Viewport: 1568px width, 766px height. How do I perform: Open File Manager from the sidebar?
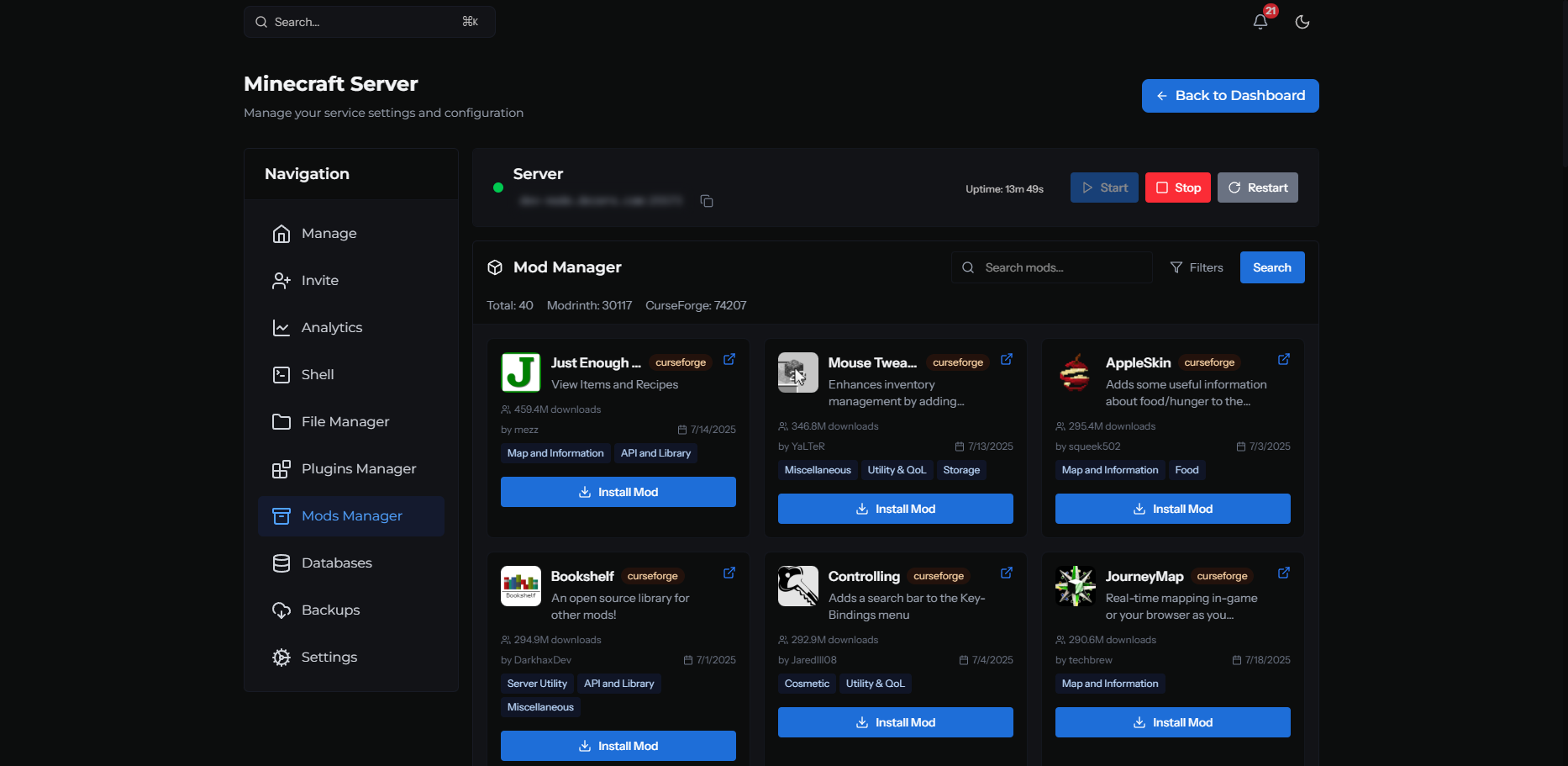pos(351,422)
